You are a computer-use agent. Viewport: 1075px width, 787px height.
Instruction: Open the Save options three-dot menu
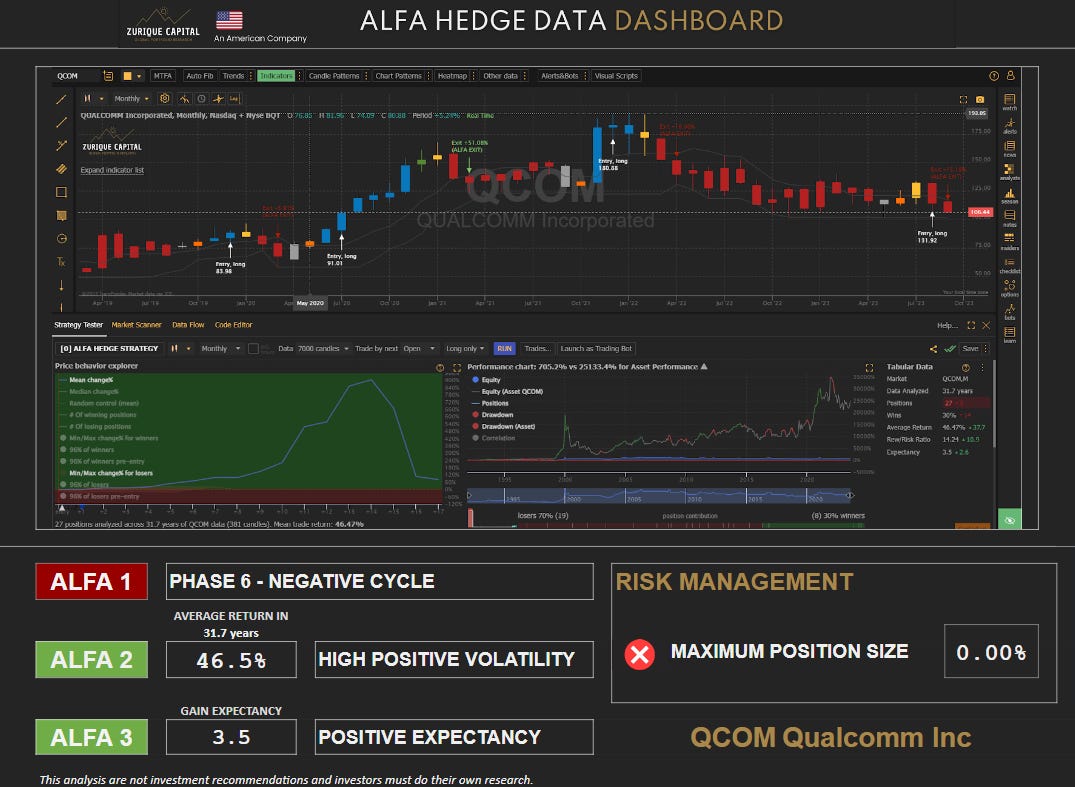pos(986,349)
